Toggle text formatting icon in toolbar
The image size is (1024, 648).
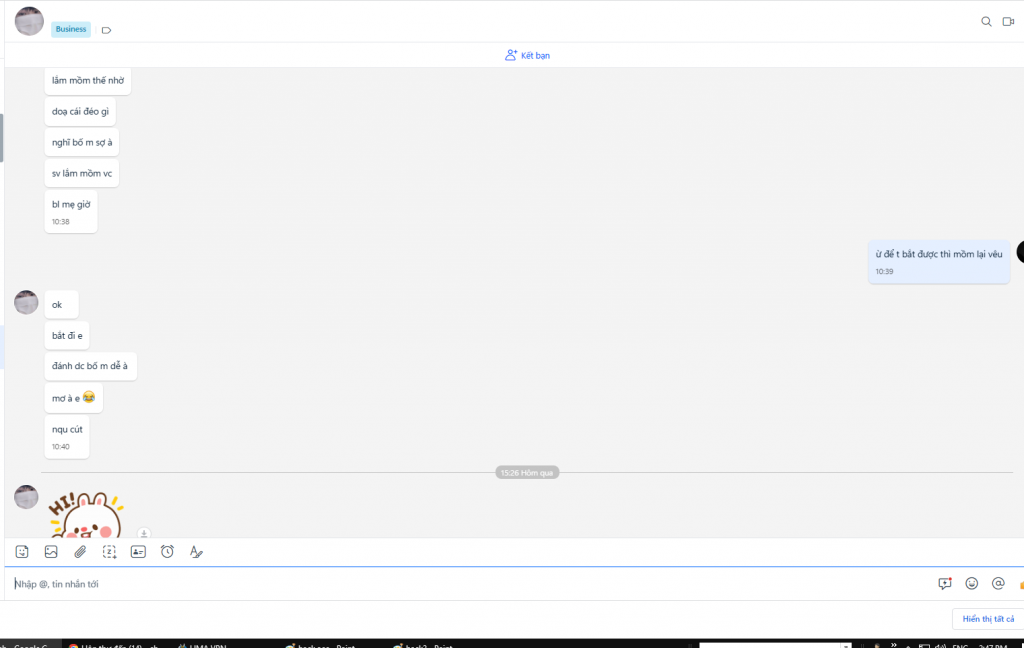coord(196,552)
